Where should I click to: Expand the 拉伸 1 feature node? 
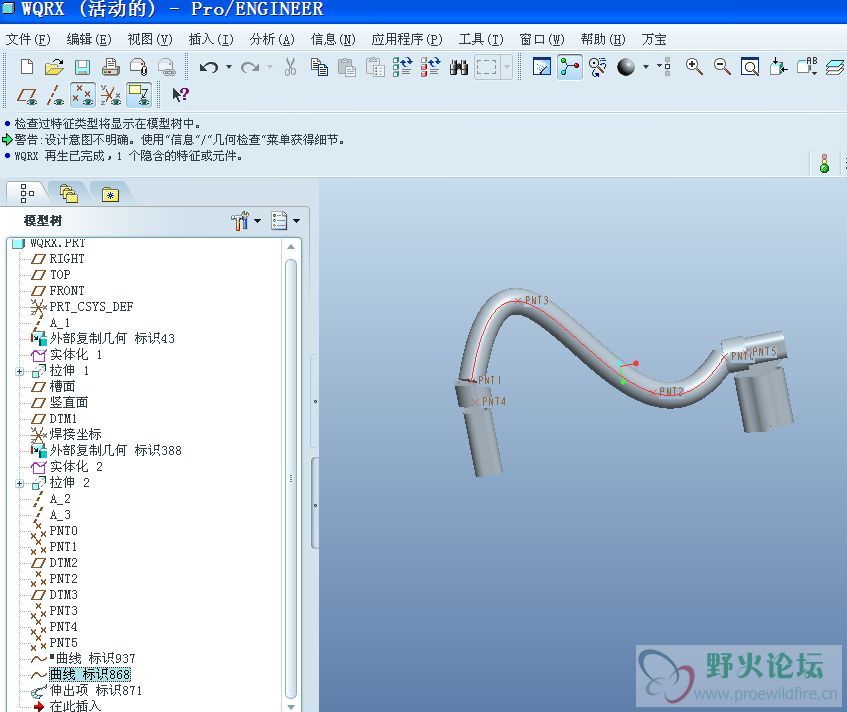point(19,372)
